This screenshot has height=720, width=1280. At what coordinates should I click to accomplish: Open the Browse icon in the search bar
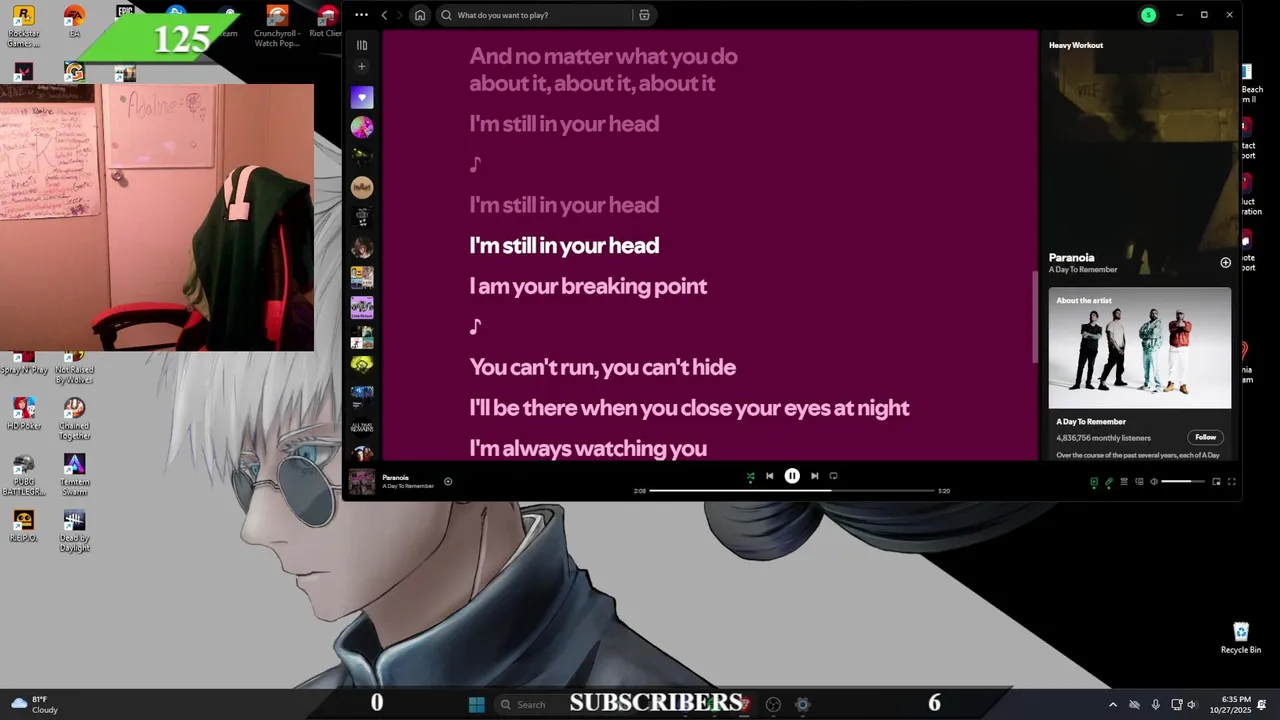[x=644, y=15]
